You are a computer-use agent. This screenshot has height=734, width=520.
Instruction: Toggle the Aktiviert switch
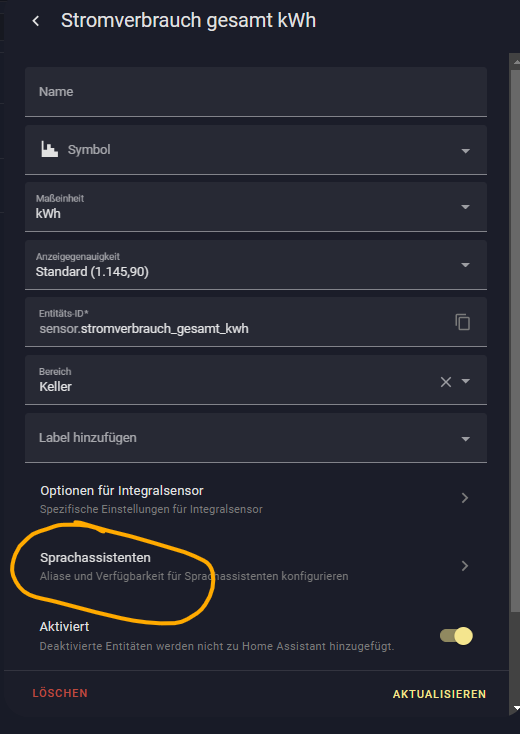point(456,636)
